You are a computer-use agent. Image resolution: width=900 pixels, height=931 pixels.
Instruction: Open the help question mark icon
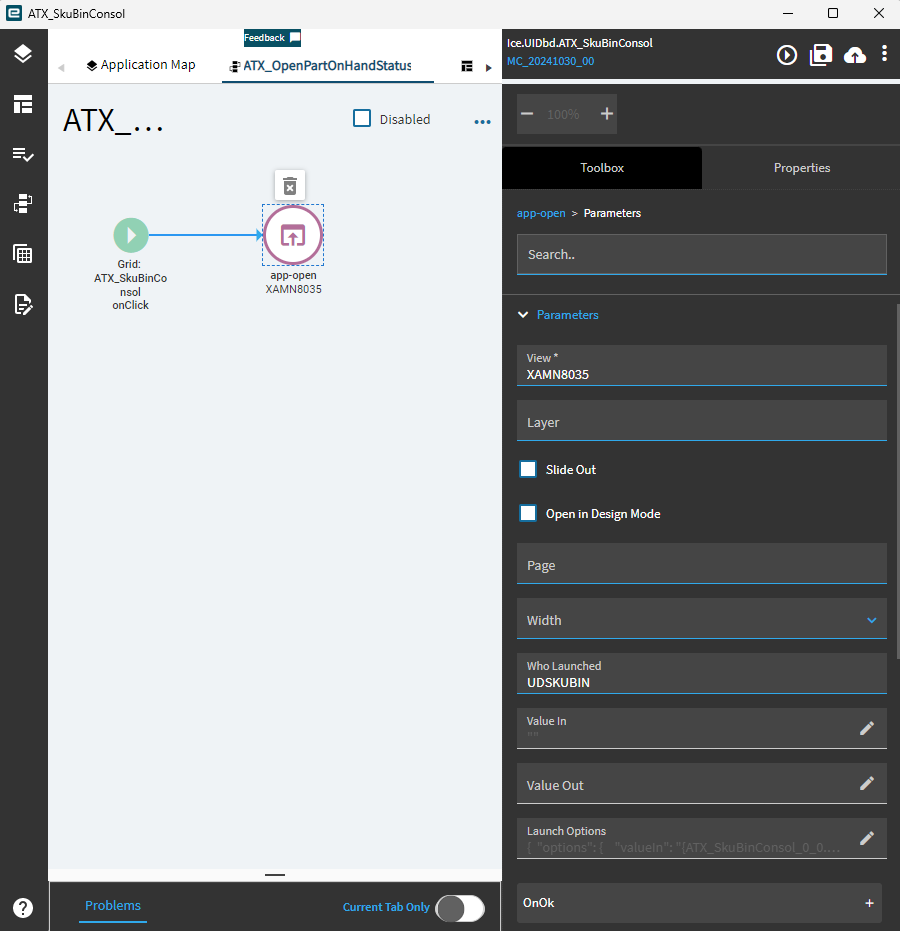pos(23,907)
